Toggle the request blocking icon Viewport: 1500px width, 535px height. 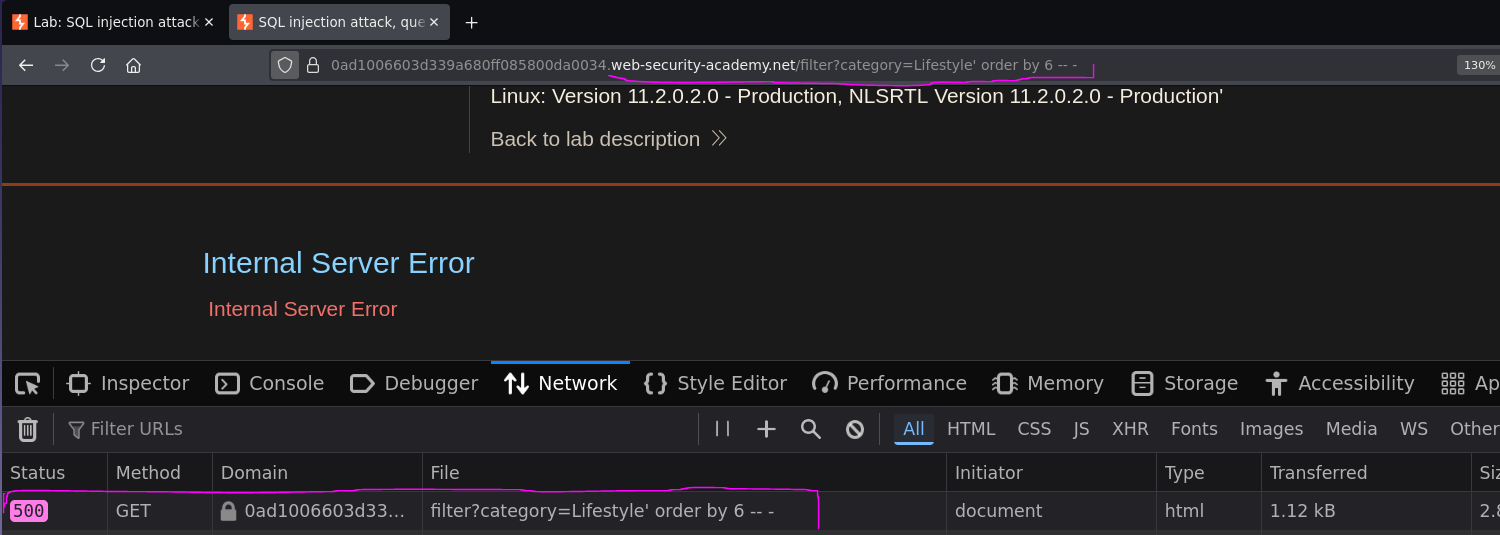click(855, 429)
